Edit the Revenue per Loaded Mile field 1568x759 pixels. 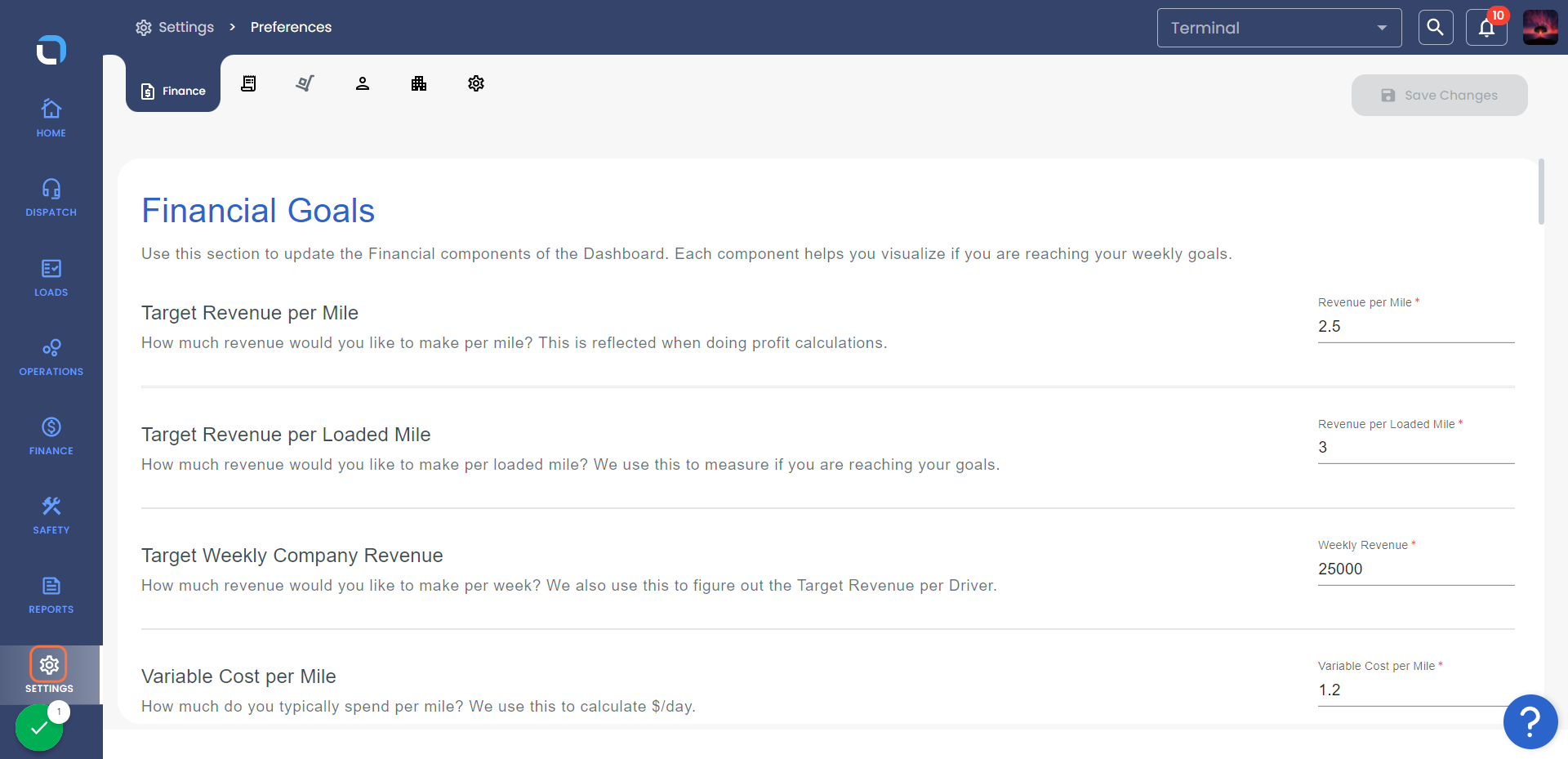click(x=1416, y=447)
